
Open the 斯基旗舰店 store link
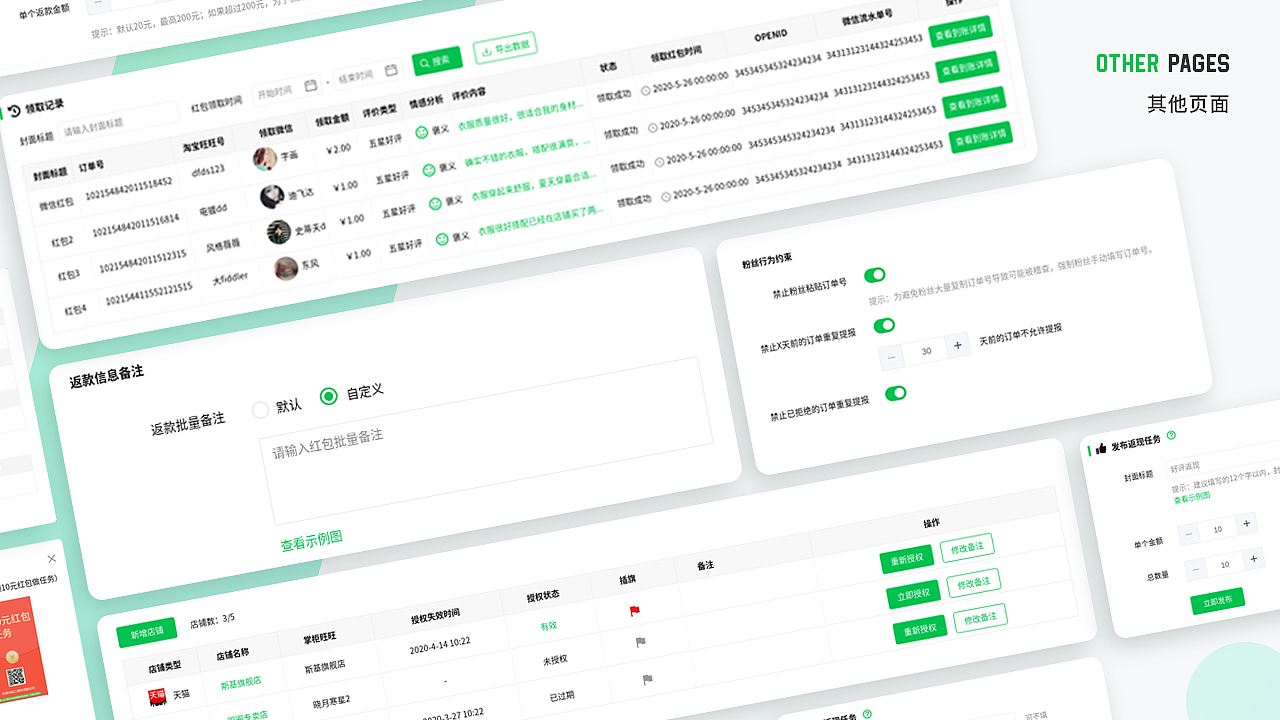click(241, 683)
